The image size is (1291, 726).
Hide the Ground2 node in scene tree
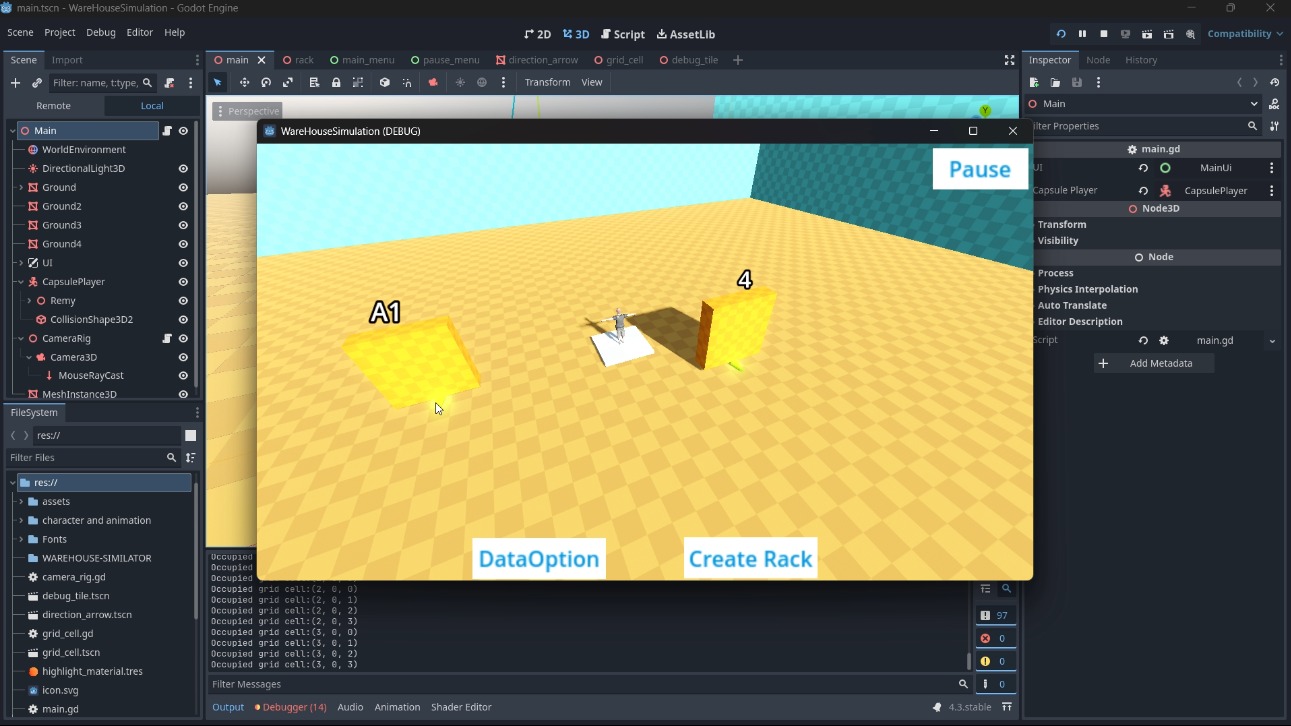(183, 207)
